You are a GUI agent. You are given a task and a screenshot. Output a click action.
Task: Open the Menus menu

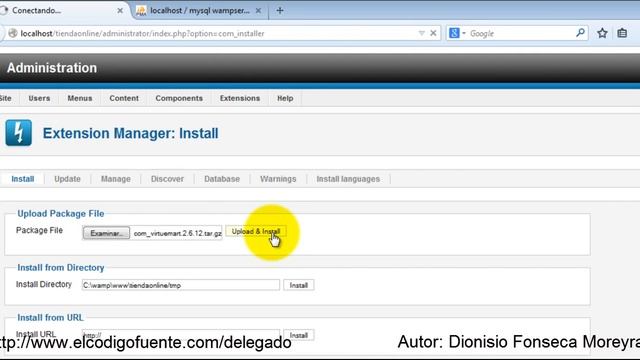click(80, 98)
